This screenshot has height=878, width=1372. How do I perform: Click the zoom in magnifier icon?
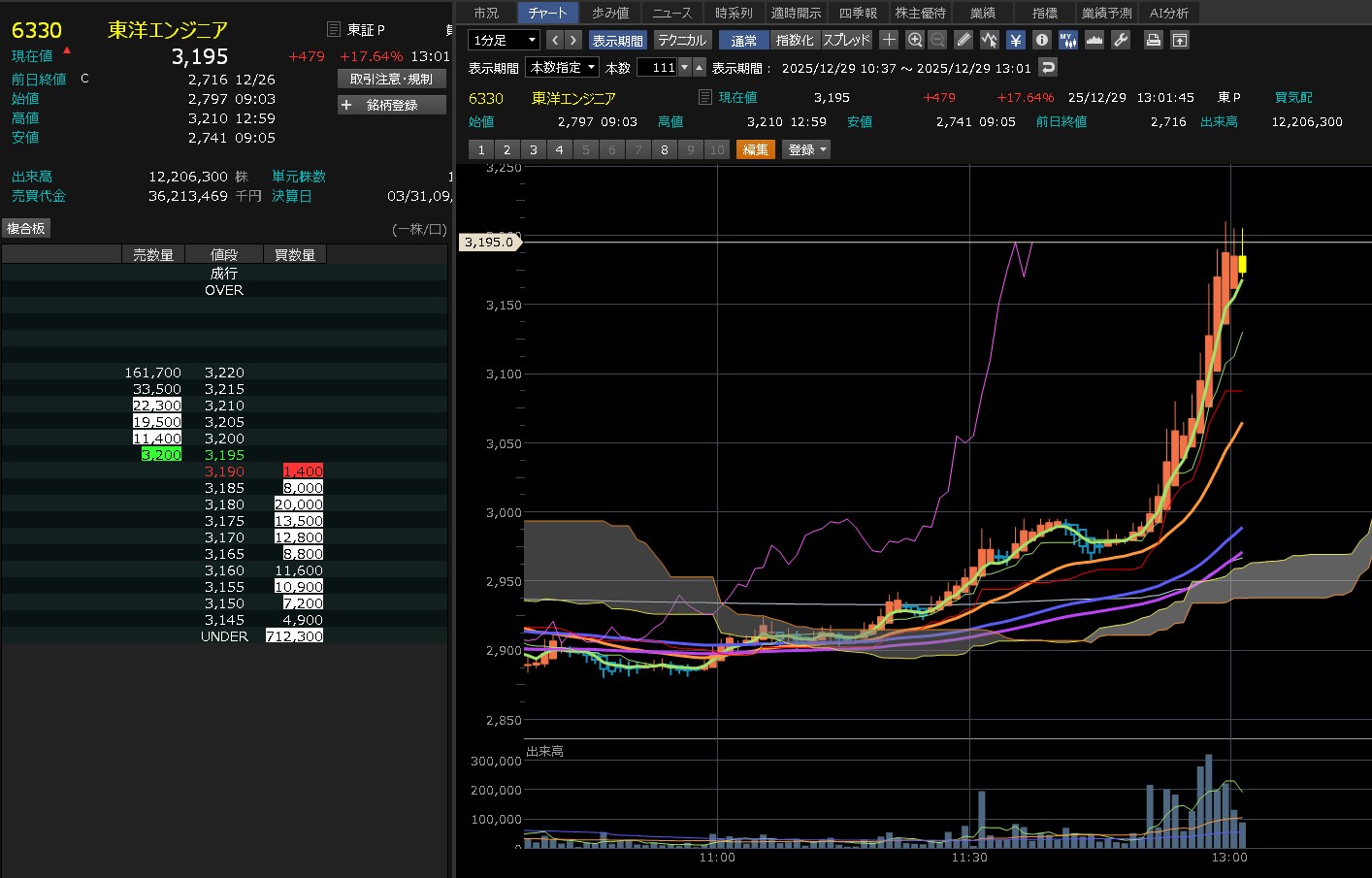914,40
